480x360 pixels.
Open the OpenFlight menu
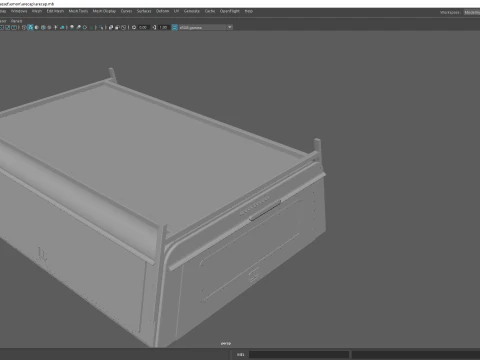[x=230, y=11]
